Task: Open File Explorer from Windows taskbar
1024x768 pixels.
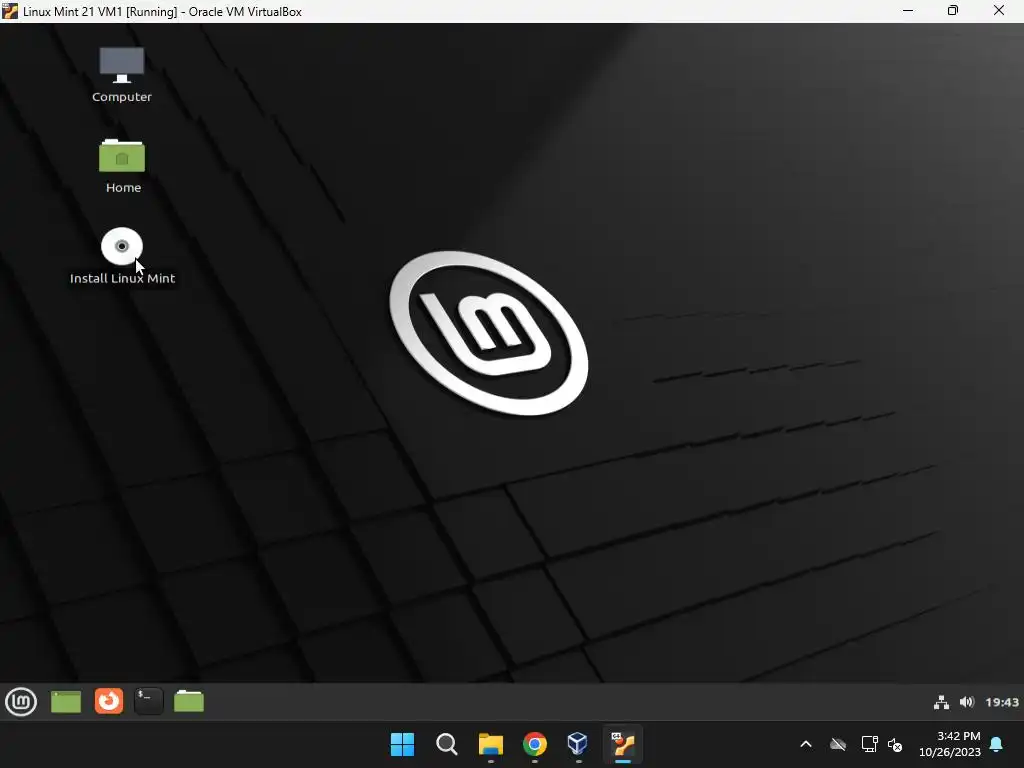Action: pyautogui.click(x=490, y=744)
